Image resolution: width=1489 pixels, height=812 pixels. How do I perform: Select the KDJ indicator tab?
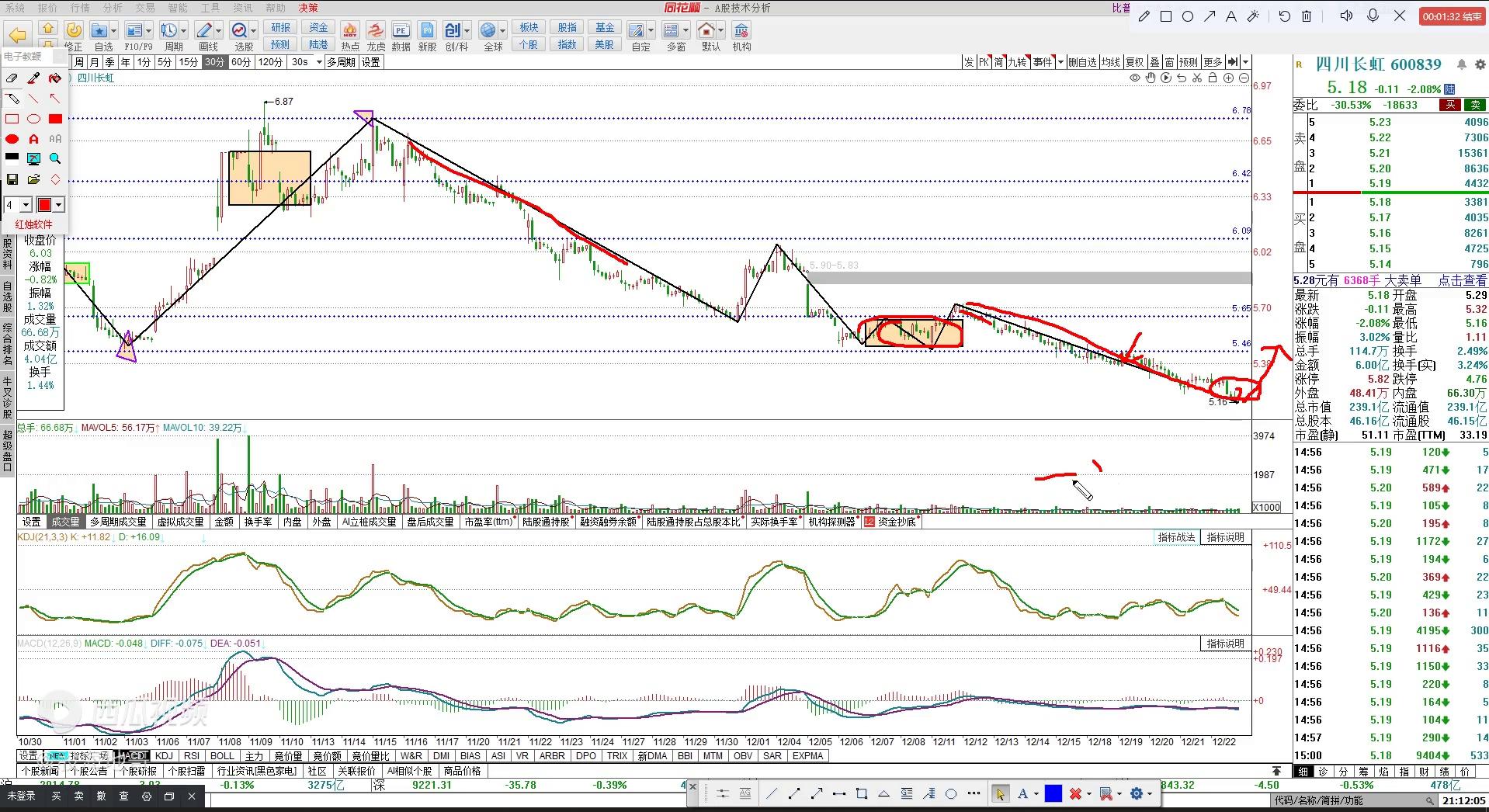coord(164,755)
